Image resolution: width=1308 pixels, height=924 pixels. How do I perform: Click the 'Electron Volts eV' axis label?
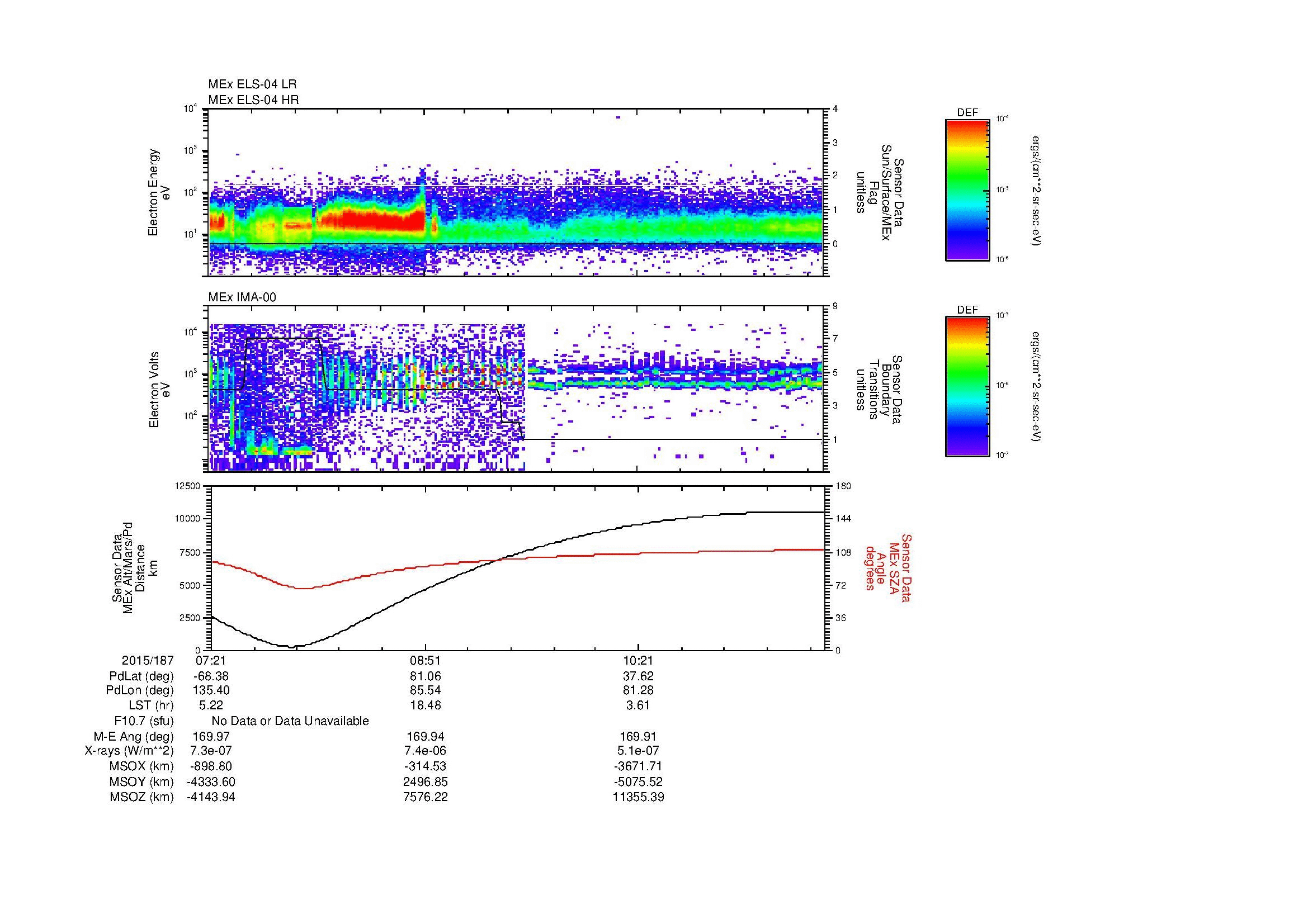click(x=159, y=390)
